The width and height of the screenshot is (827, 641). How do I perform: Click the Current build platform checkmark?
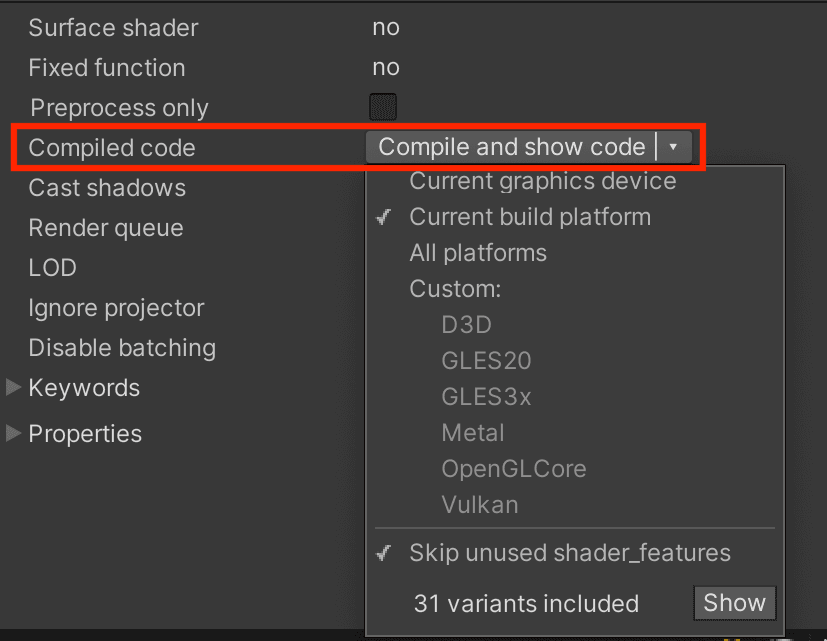point(383,217)
